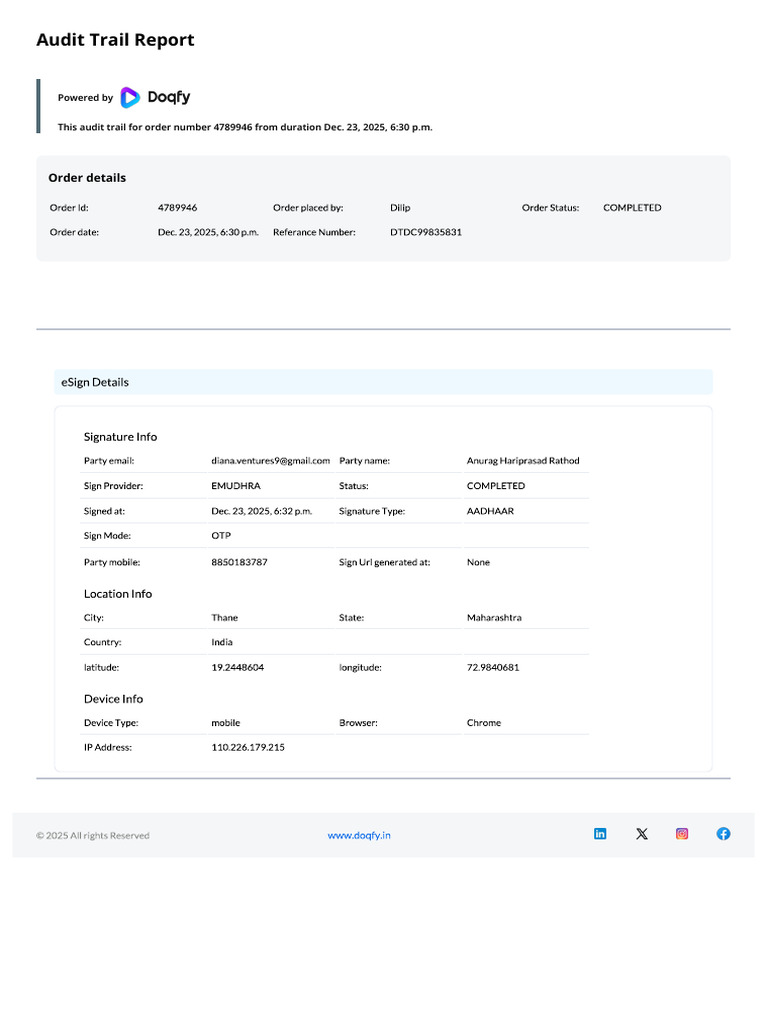The width and height of the screenshot is (768, 1024).
Task: Click the 2025 All rights Reserved text
Action: pos(93,835)
